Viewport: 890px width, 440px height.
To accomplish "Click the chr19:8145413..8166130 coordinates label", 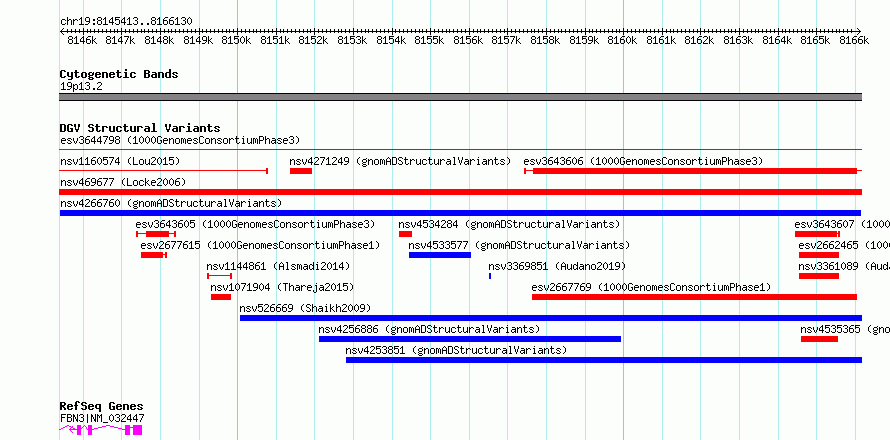I will coord(126,22).
